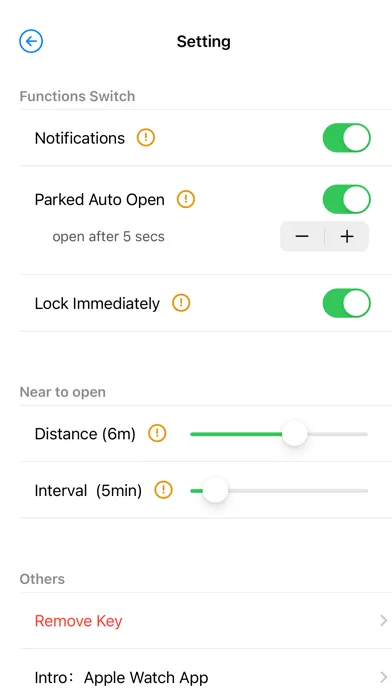Open the chevron on the Remove Key row
The height and width of the screenshot is (696, 392).
tap(384, 621)
